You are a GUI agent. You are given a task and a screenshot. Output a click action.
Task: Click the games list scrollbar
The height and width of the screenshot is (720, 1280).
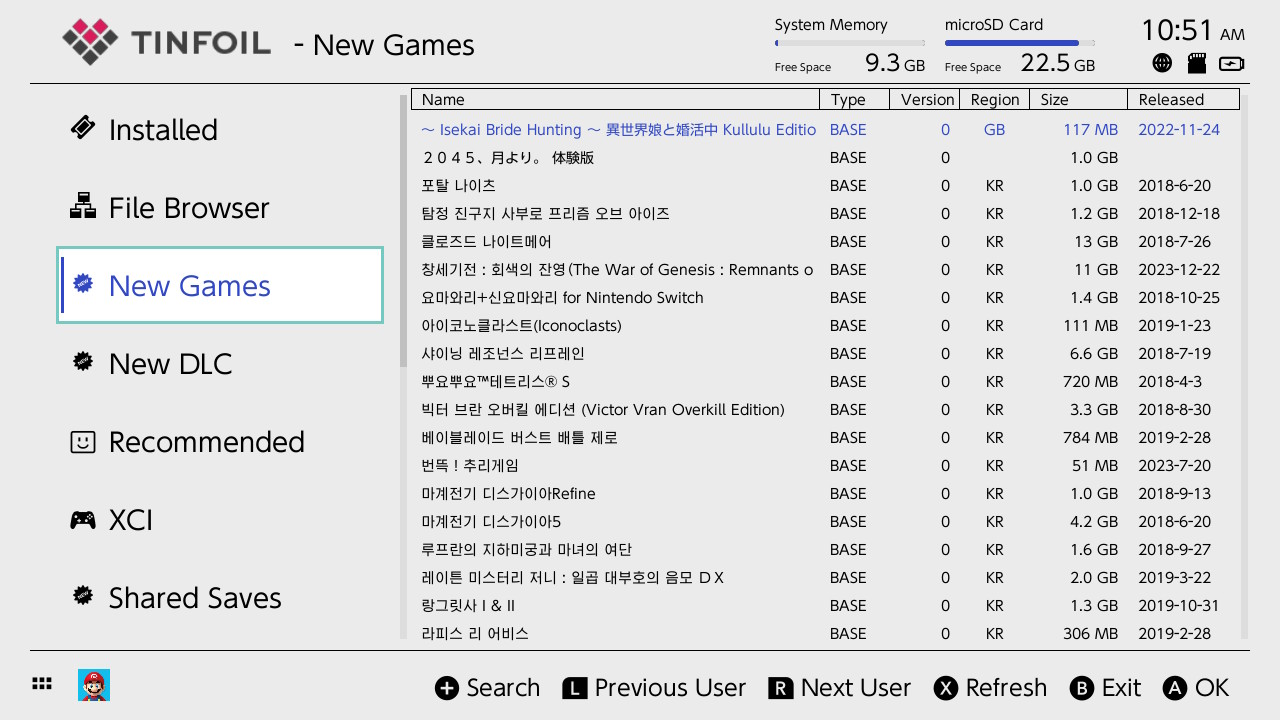(1245, 365)
